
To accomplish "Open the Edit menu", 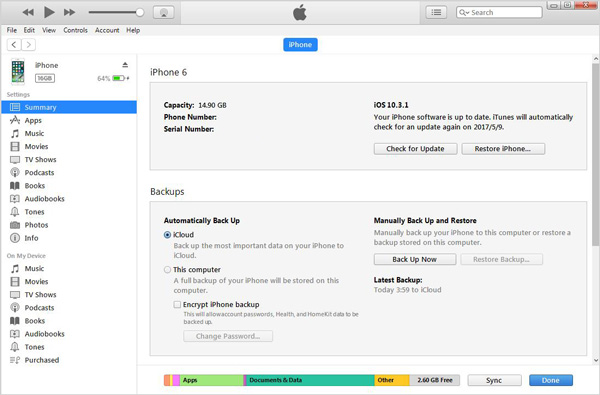I will point(29,30).
